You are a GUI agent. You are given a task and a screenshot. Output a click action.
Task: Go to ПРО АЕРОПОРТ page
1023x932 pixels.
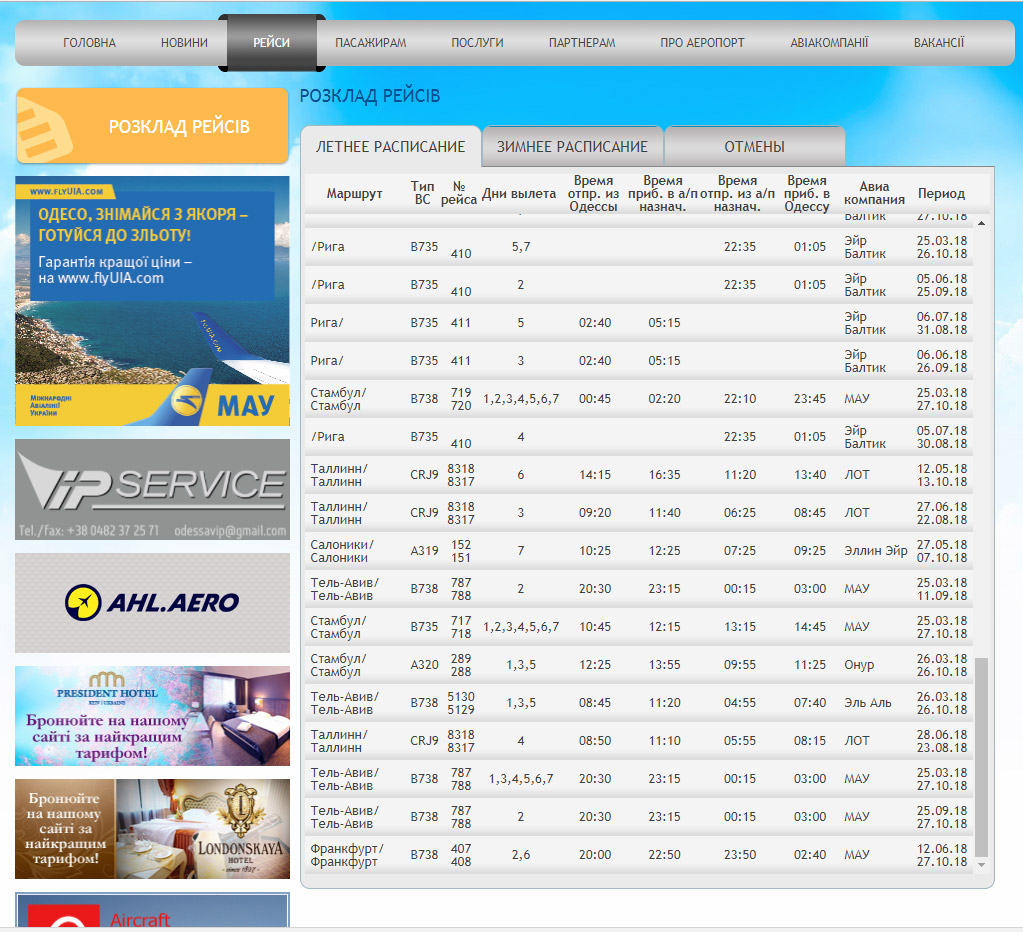[x=702, y=42]
